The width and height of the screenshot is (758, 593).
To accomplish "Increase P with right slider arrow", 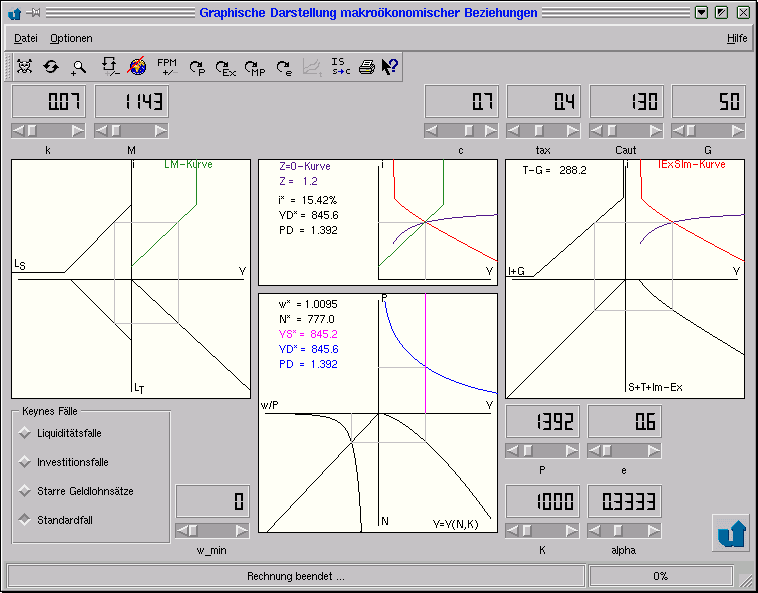I will click(572, 451).
